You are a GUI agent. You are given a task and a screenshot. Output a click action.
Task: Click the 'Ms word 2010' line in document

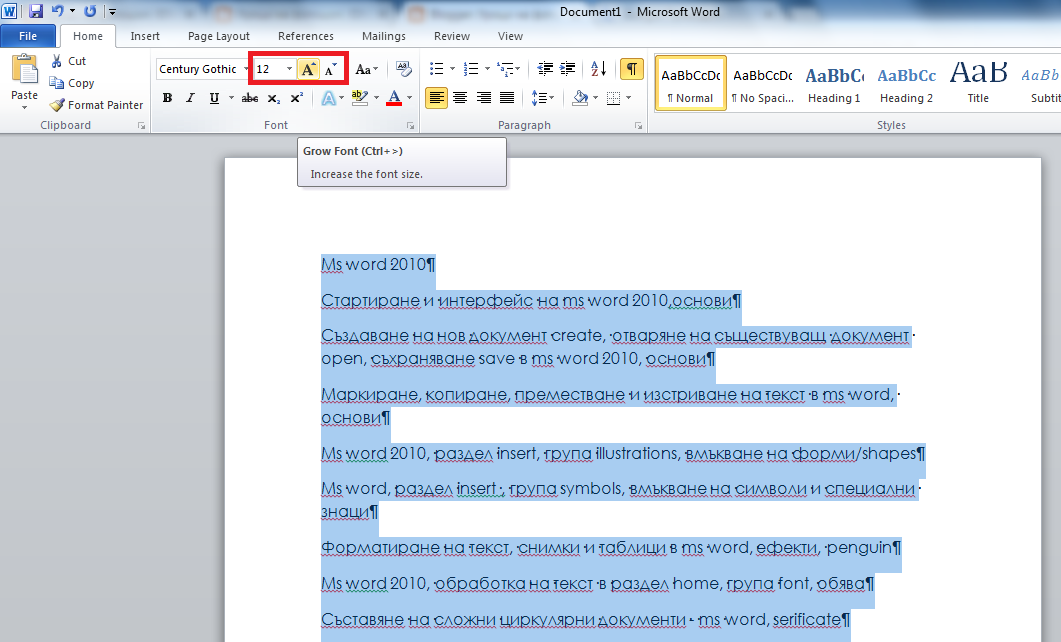(378, 264)
